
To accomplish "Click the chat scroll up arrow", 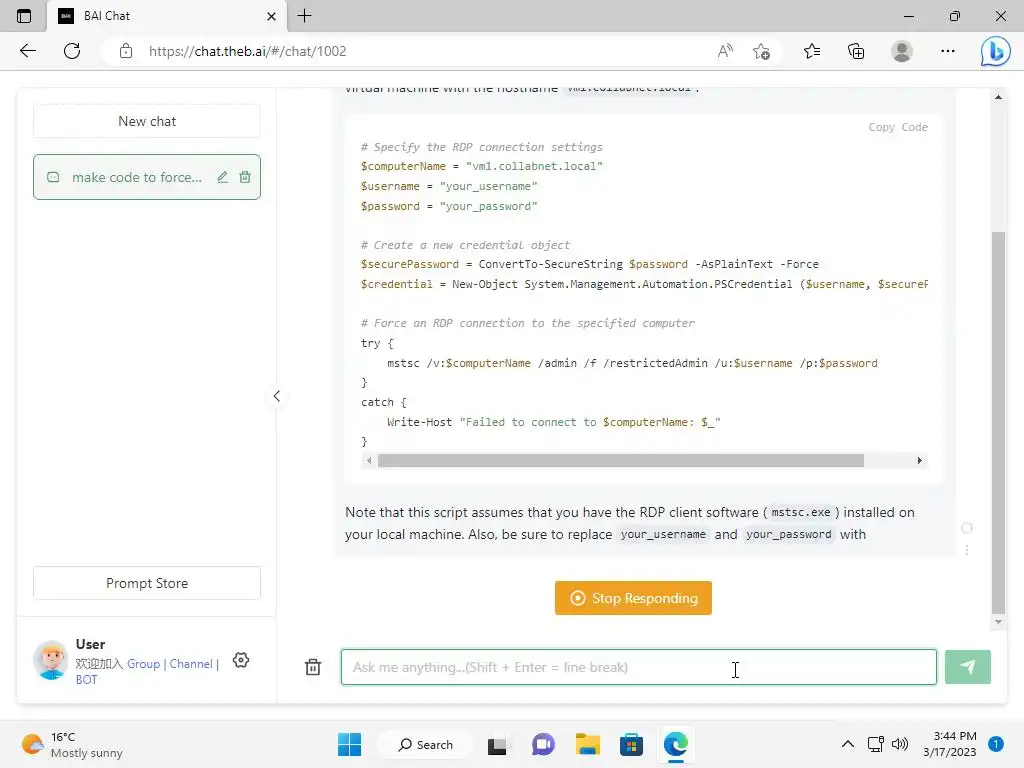I will [998, 97].
